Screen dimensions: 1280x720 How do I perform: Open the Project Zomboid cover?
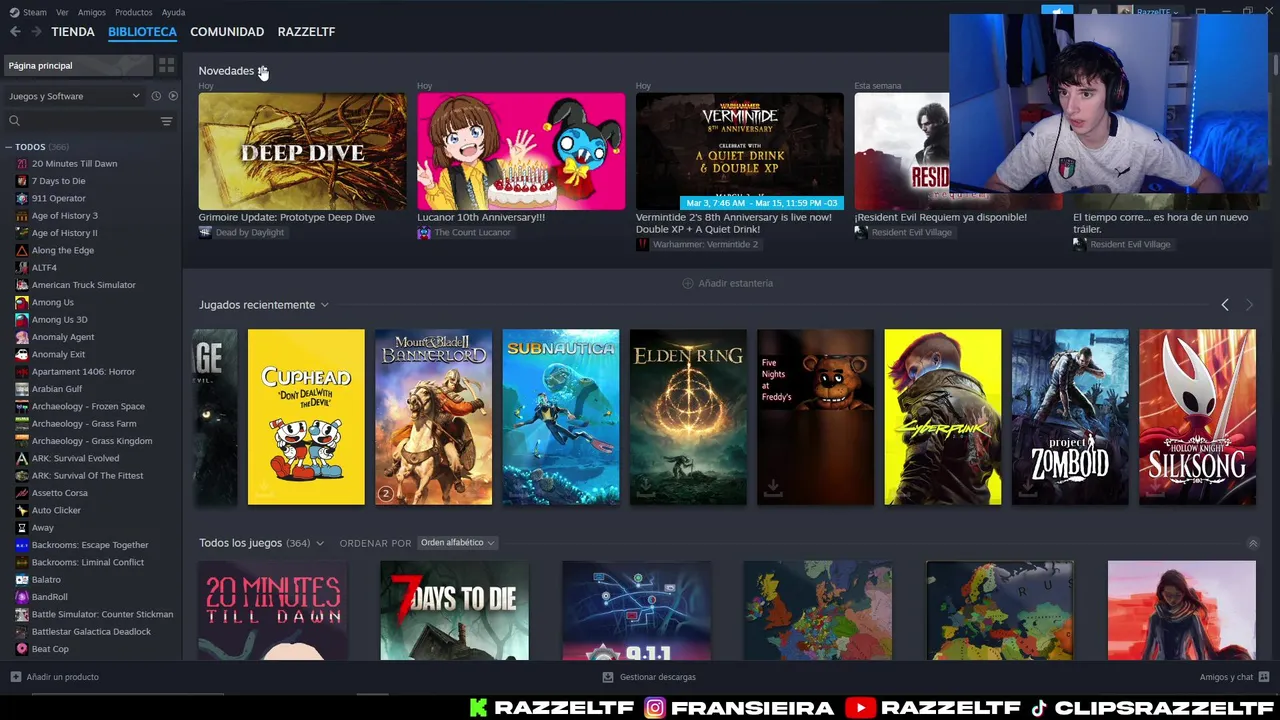(1070, 417)
